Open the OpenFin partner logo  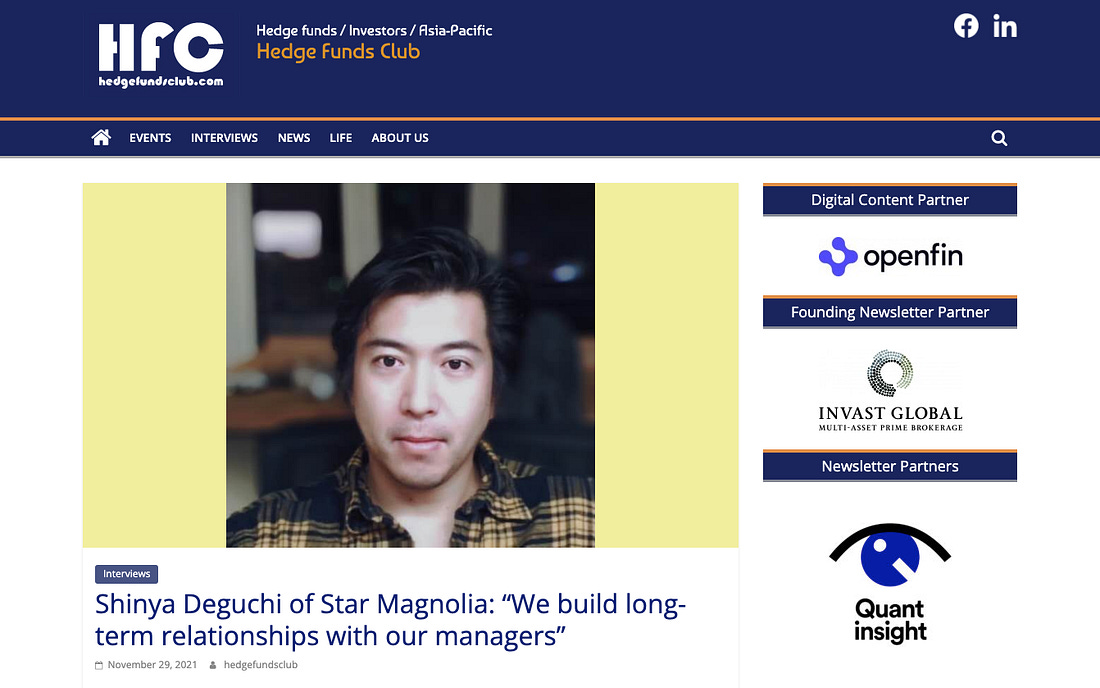coord(890,256)
